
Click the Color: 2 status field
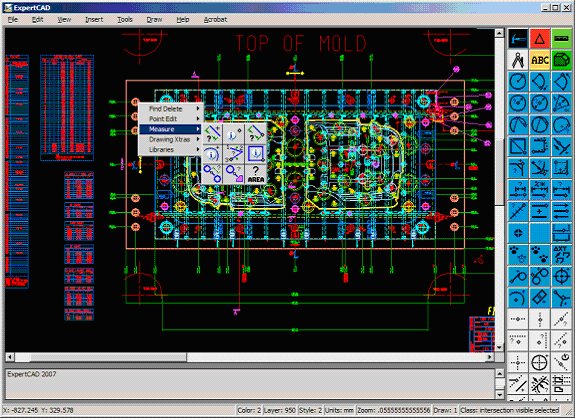click(x=248, y=410)
